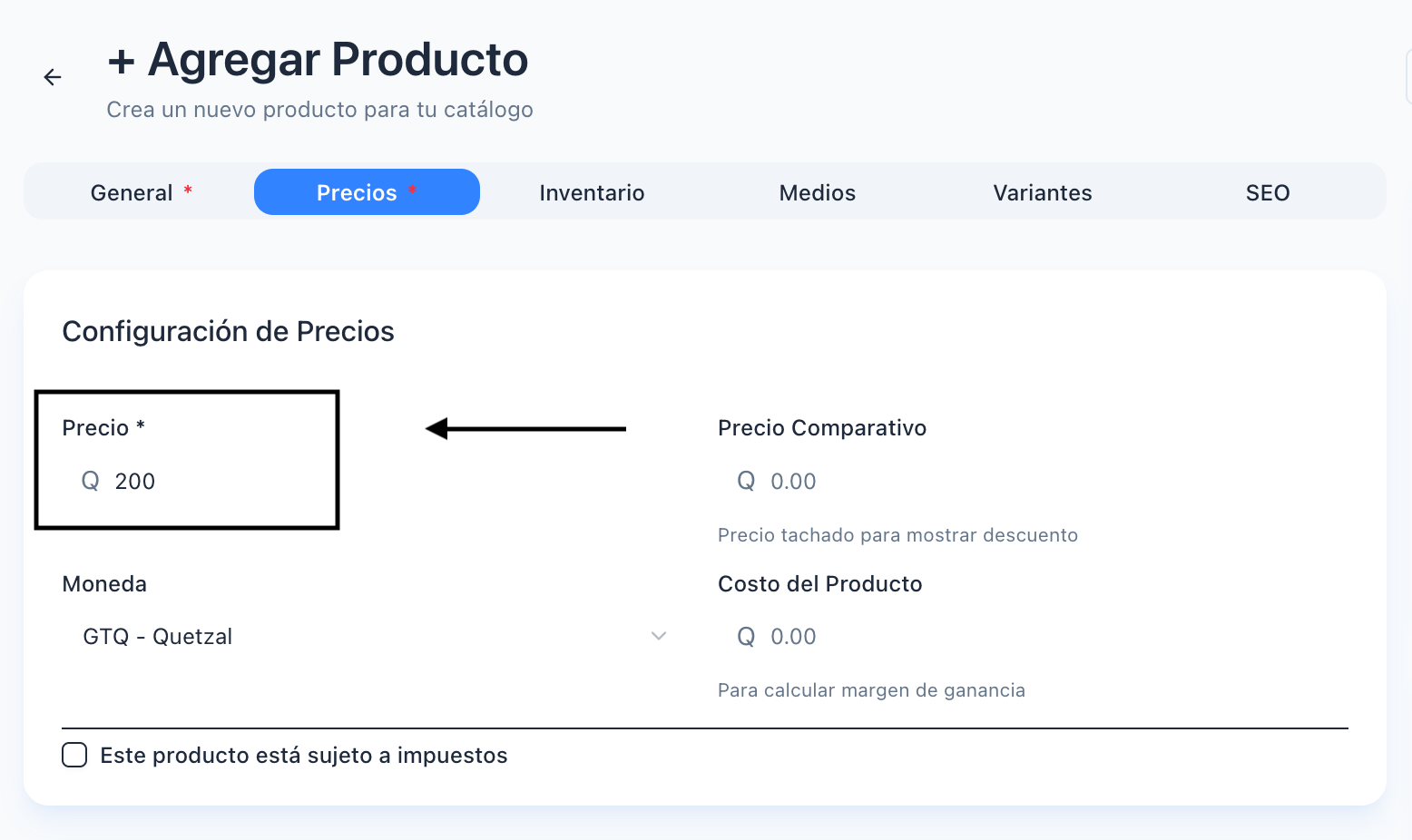Click the back arrow icon
This screenshot has width=1412, height=840.
coord(53,77)
